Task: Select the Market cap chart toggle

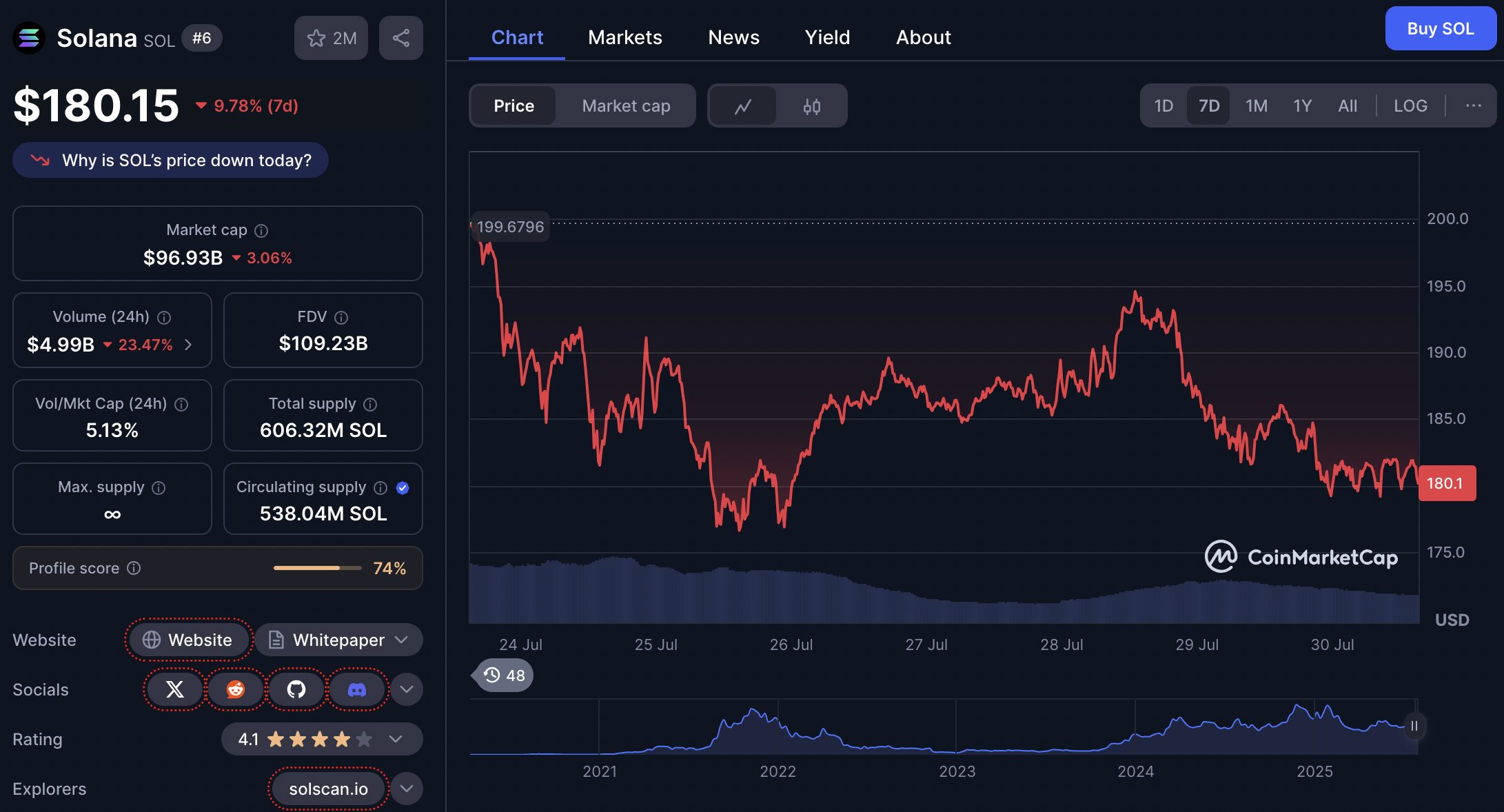Action: (x=626, y=106)
